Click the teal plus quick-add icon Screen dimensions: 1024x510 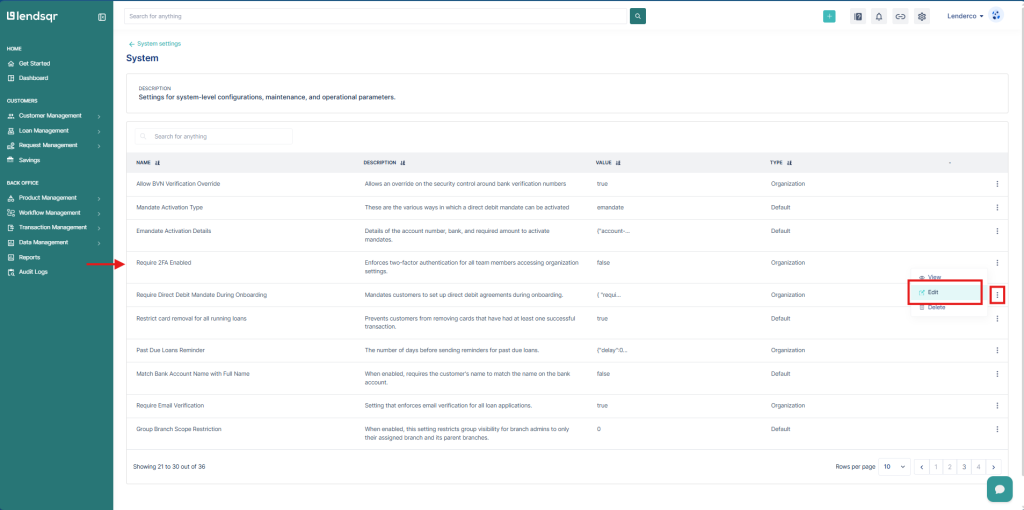click(829, 16)
